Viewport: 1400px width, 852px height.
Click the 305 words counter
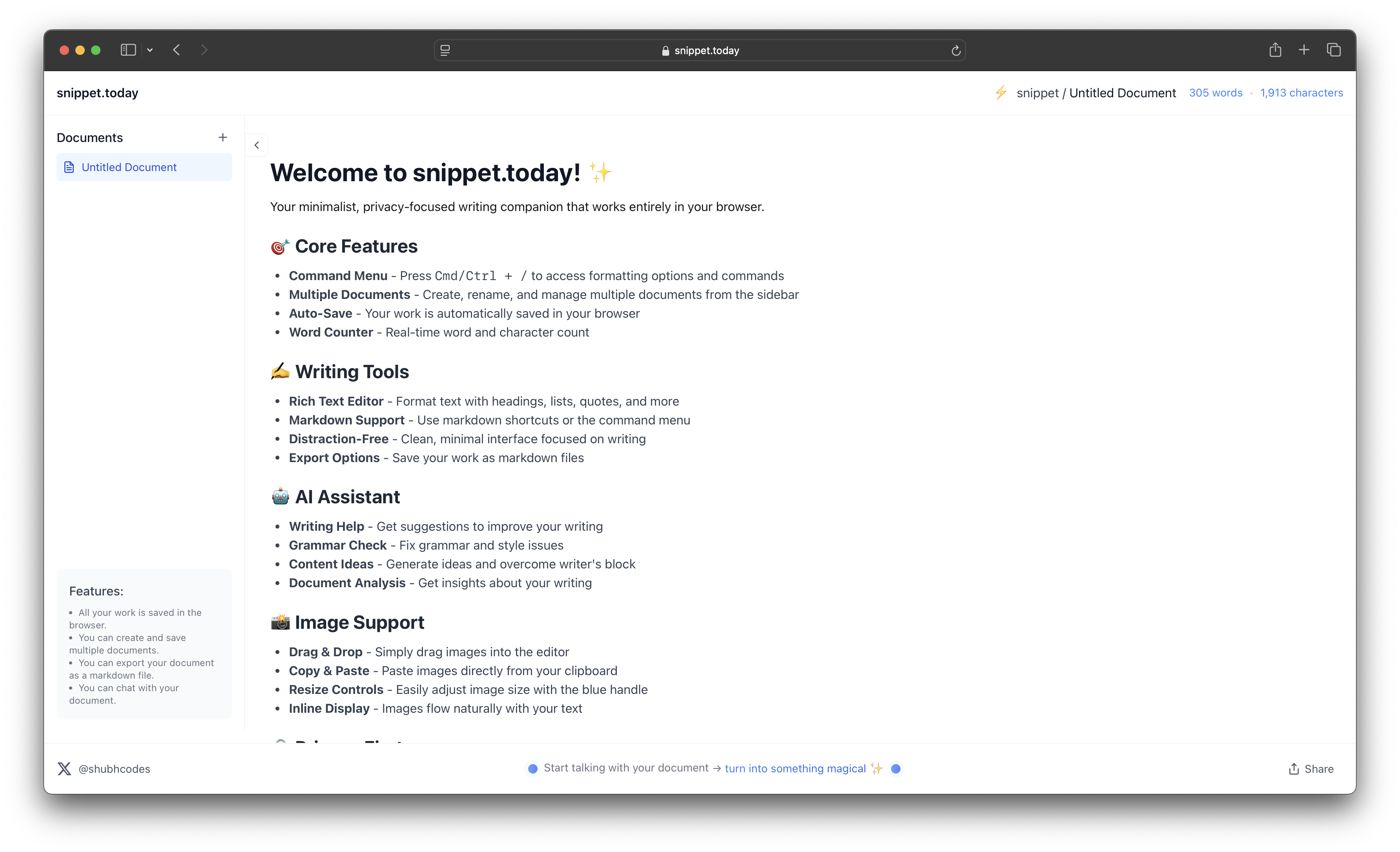(x=1216, y=93)
